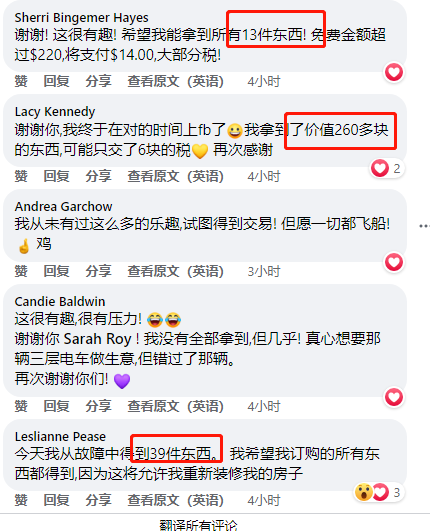View original English text of Leslianne Pease comment

175,500
